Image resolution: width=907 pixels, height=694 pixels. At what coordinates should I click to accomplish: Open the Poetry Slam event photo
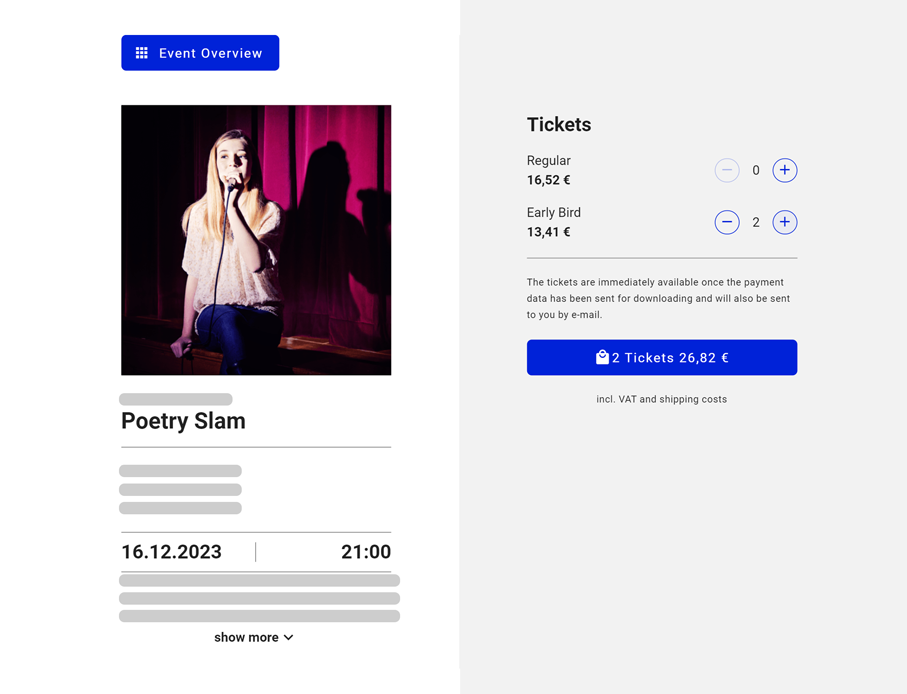click(x=256, y=240)
